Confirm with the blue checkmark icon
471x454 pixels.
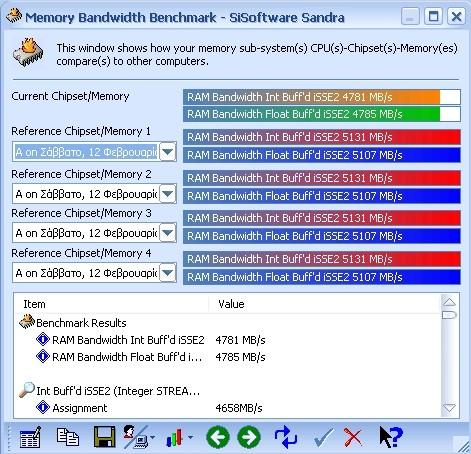point(323,437)
